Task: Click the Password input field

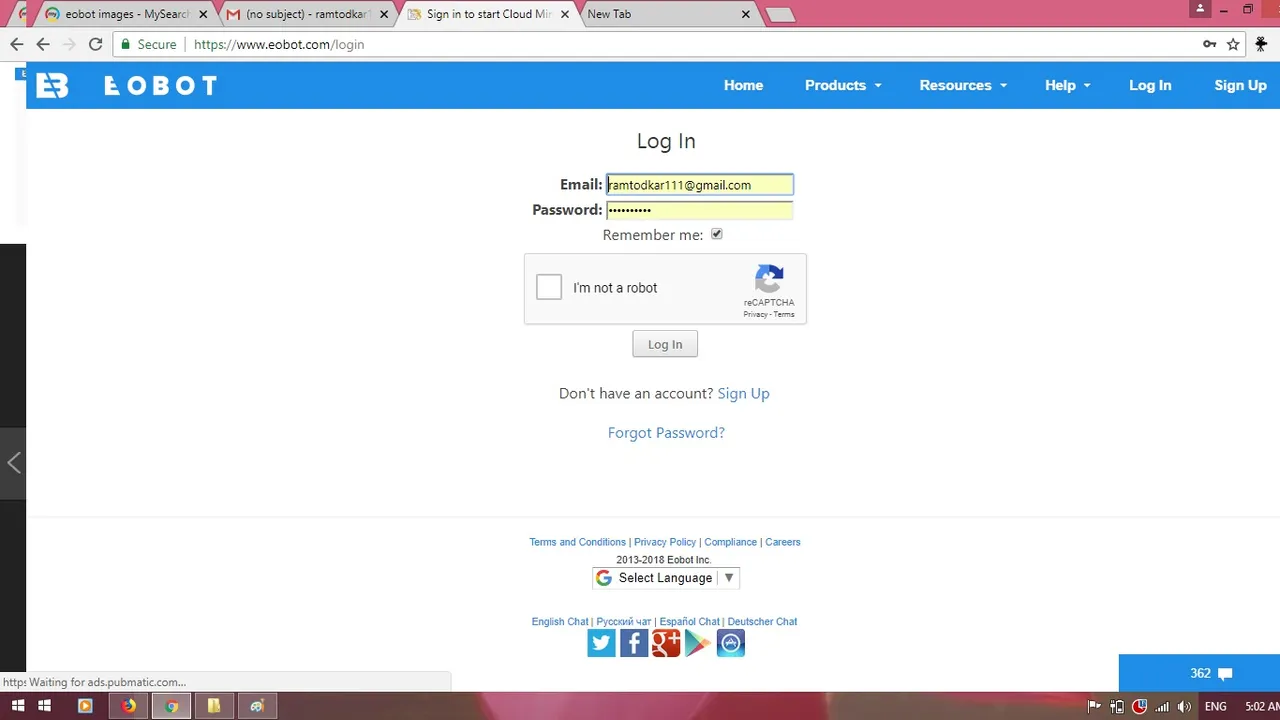Action: pos(700,210)
